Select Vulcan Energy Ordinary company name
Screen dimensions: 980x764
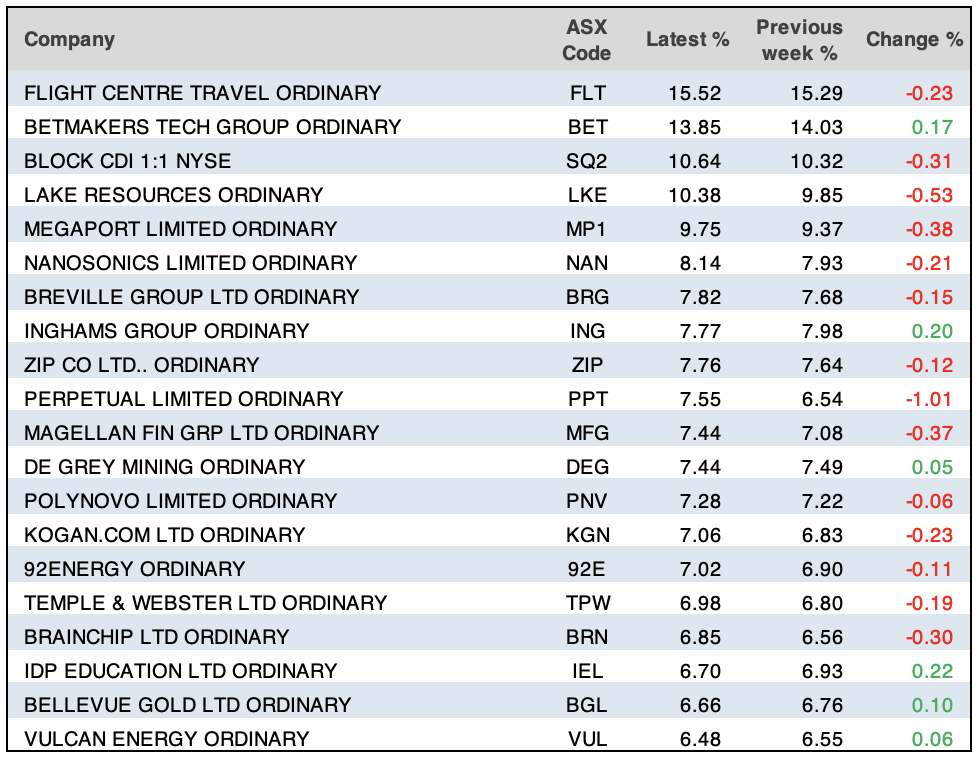point(166,739)
